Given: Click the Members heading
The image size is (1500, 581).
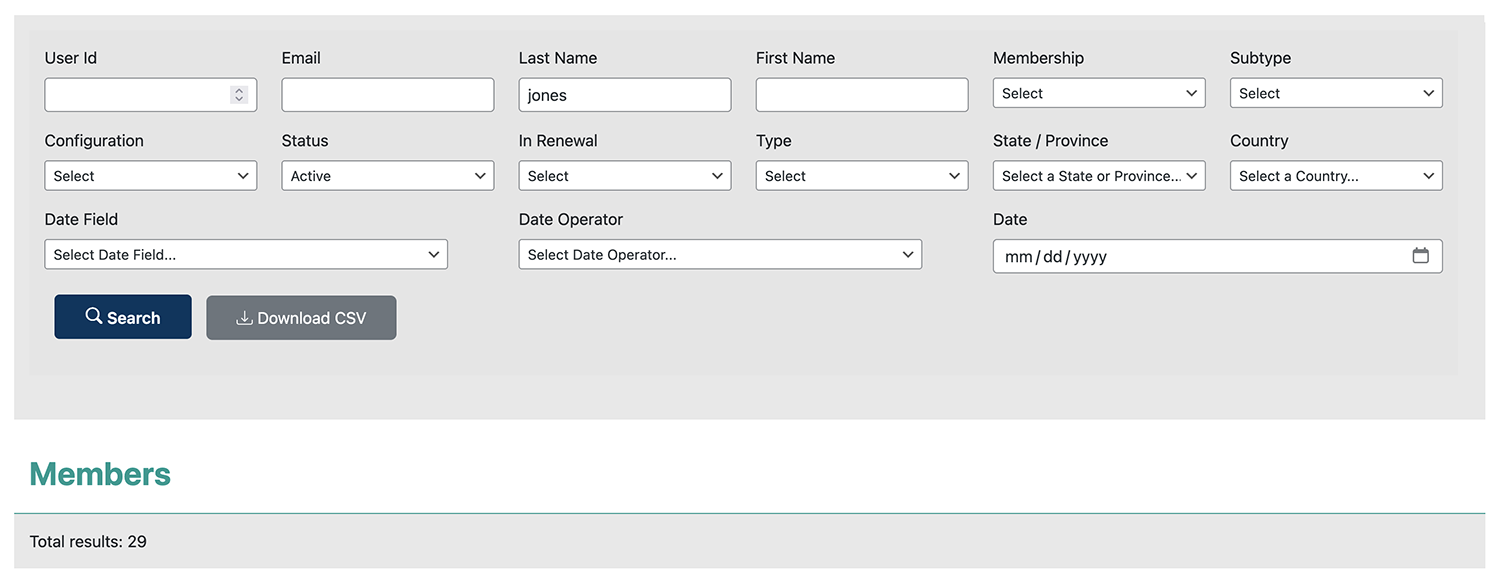Looking at the screenshot, I should (x=100, y=474).
